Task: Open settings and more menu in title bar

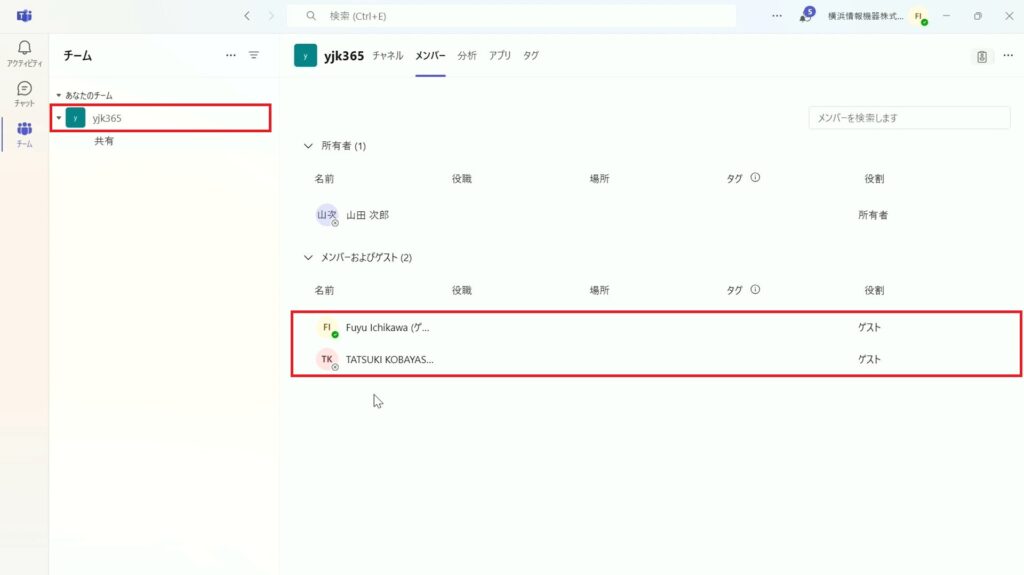Action: 777,16
